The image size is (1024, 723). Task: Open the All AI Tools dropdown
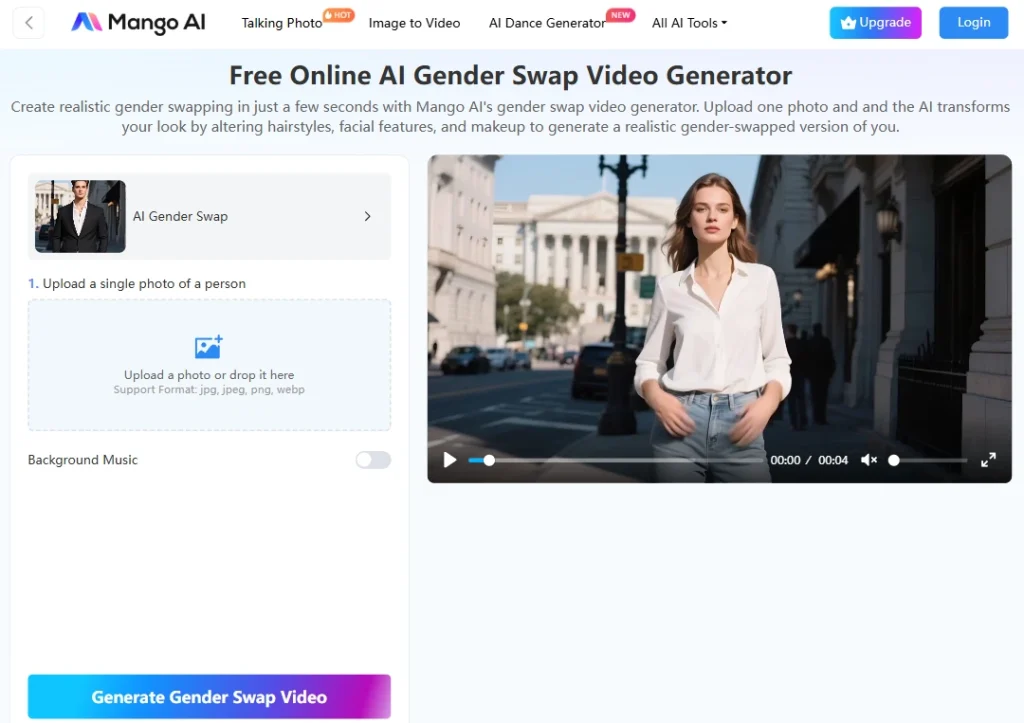click(x=688, y=22)
